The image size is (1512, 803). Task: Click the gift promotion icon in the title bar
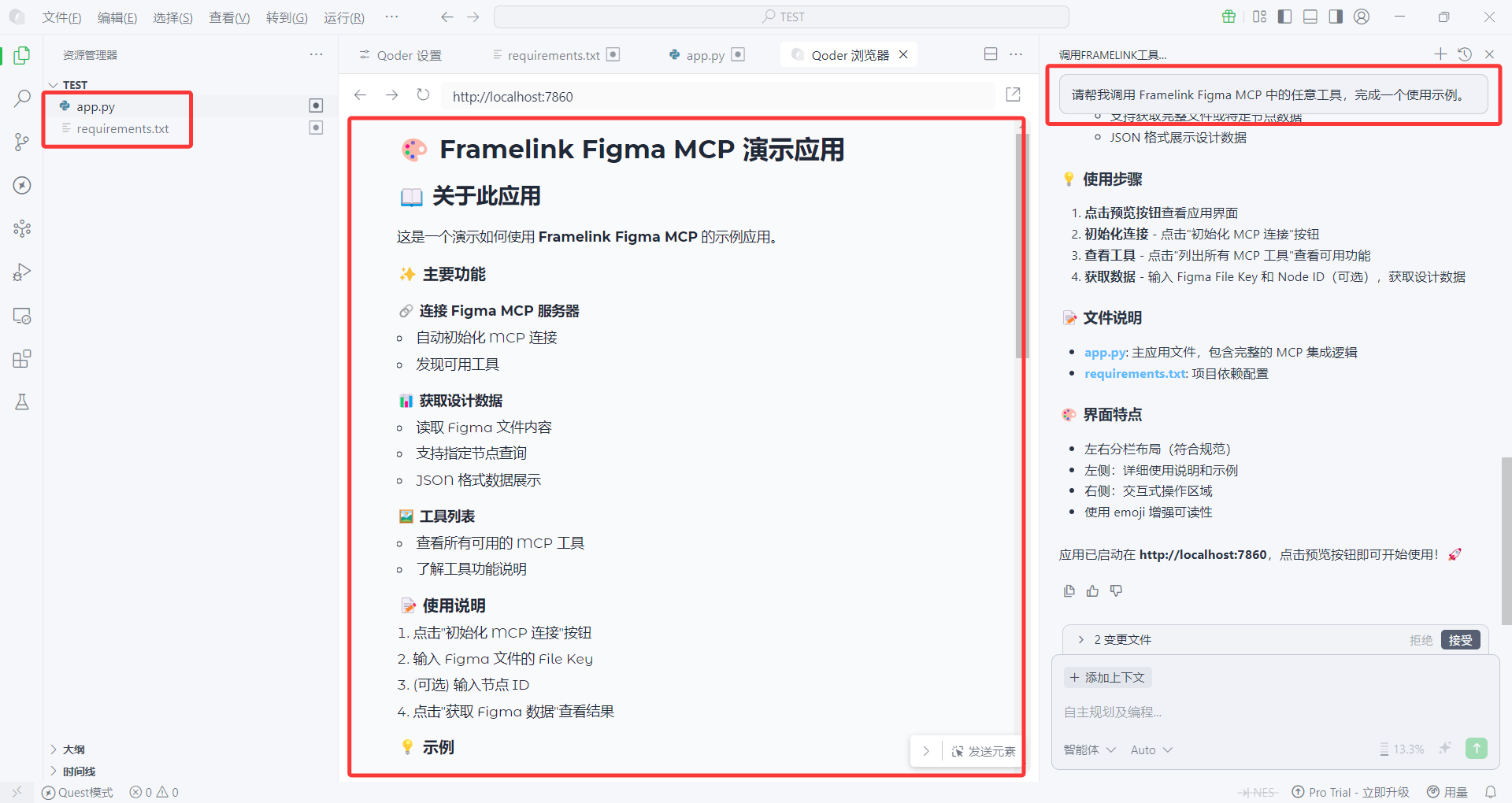[x=1229, y=16]
